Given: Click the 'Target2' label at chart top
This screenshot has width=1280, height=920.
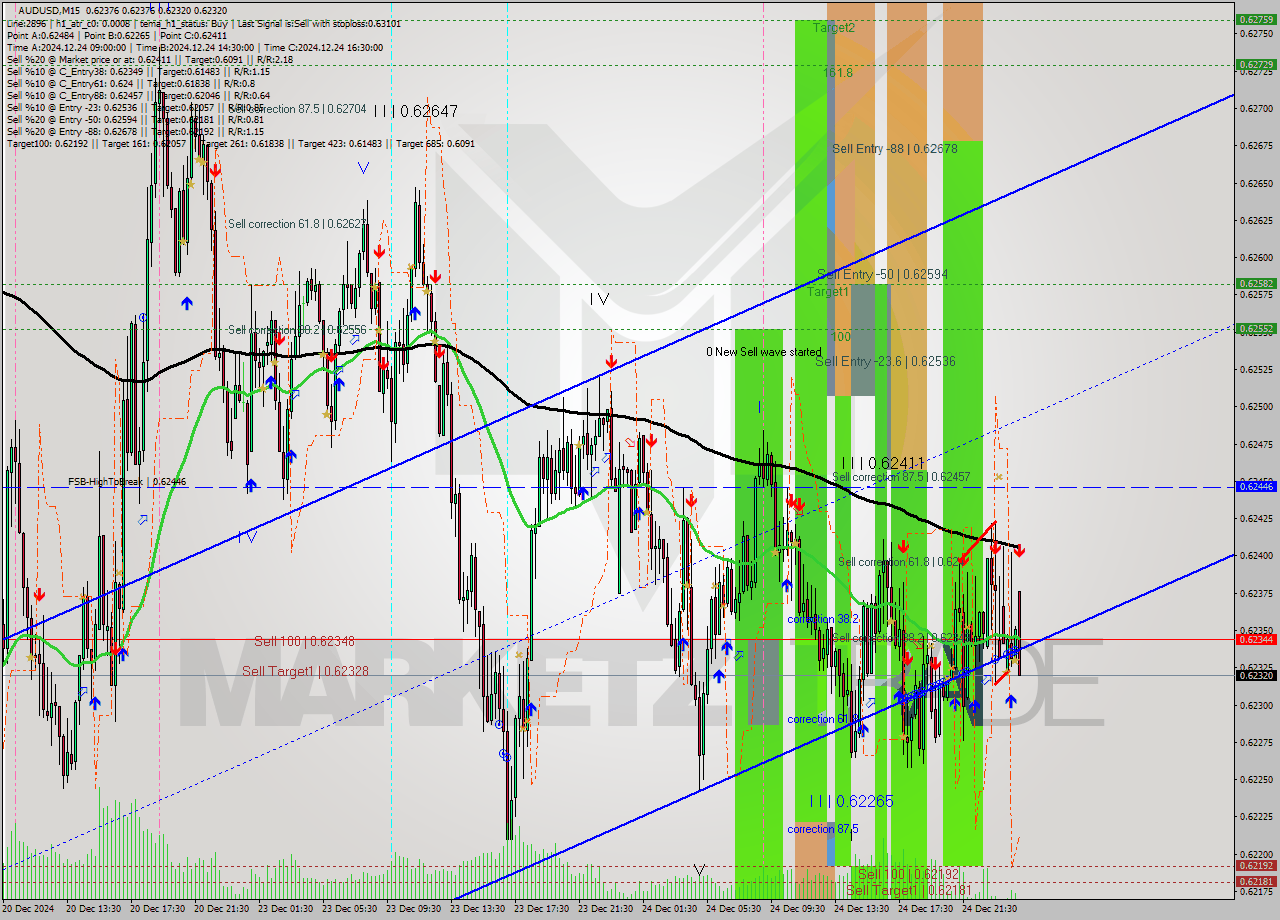Looking at the screenshot, I should 833,28.
